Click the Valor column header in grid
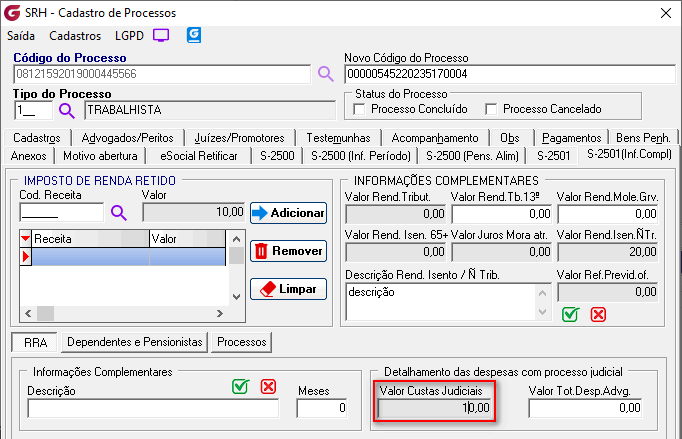The image size is (682, 439). [x=187, y=239]
